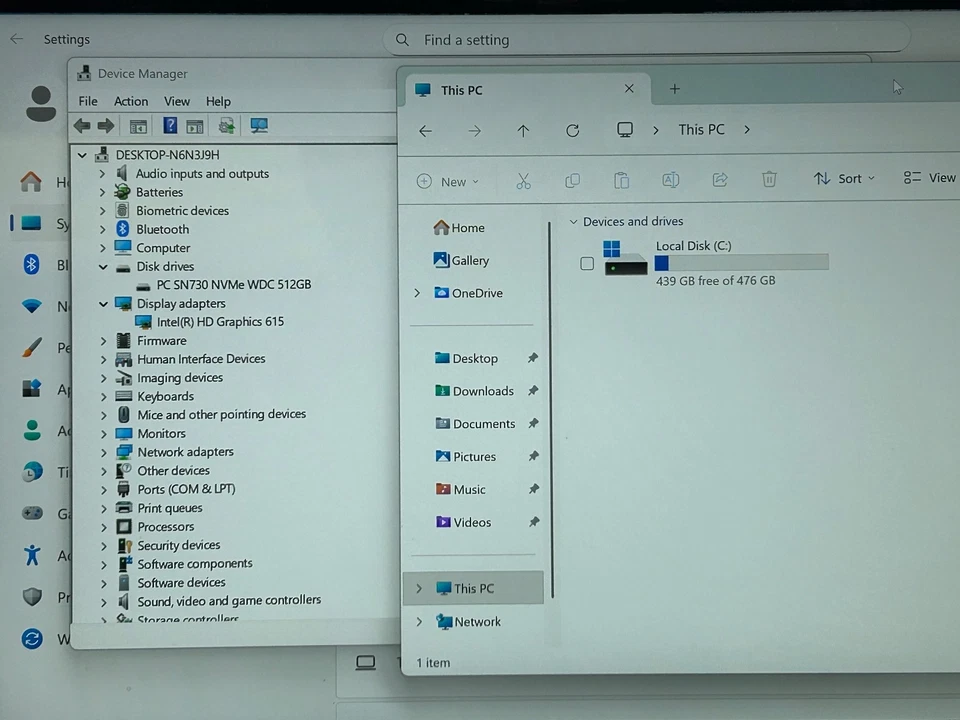
Task: Collapse the Disk drives node
Action: [x=103, y=267]
